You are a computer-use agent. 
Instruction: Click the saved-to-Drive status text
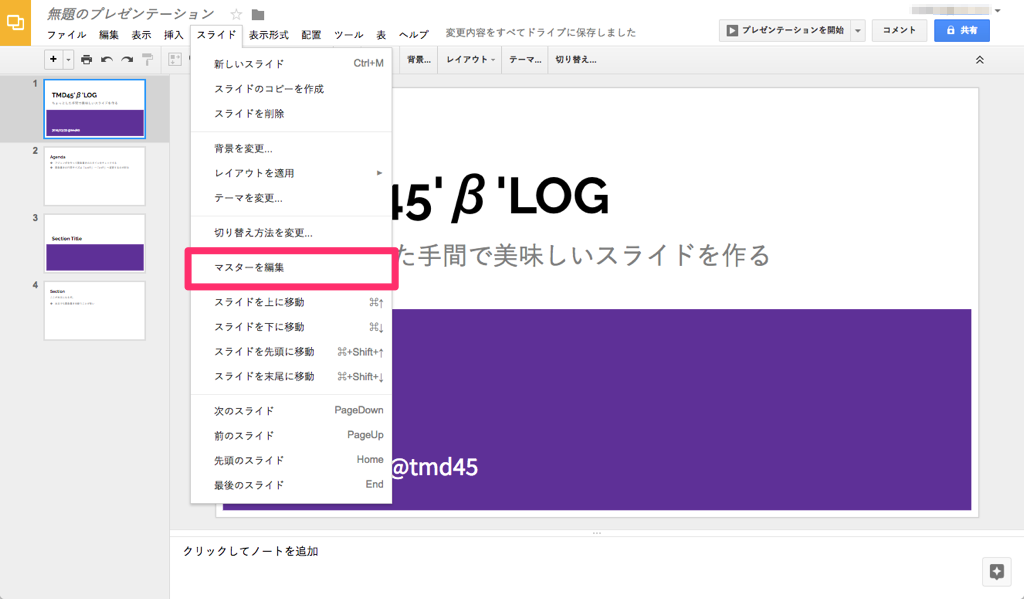click(541, 33)
